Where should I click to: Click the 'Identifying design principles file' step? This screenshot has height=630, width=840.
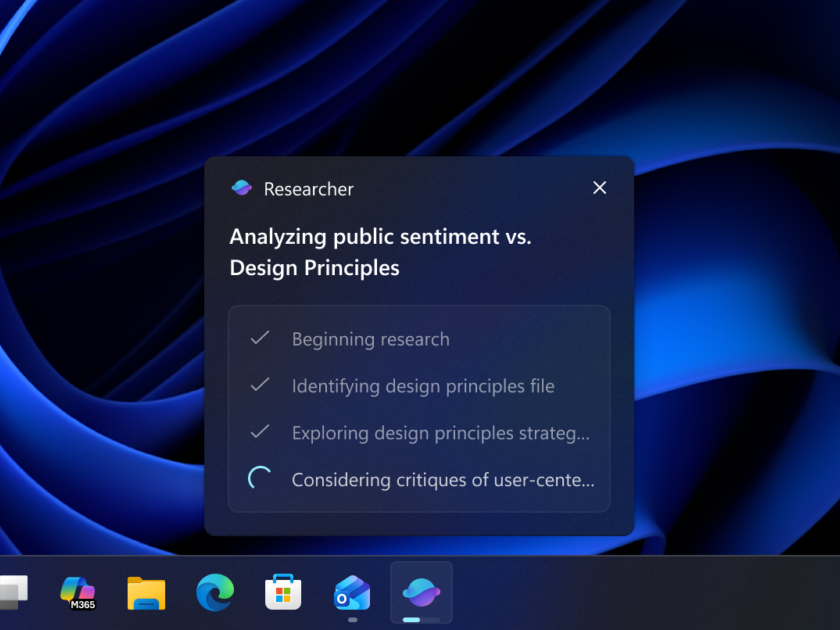(423, 386)
